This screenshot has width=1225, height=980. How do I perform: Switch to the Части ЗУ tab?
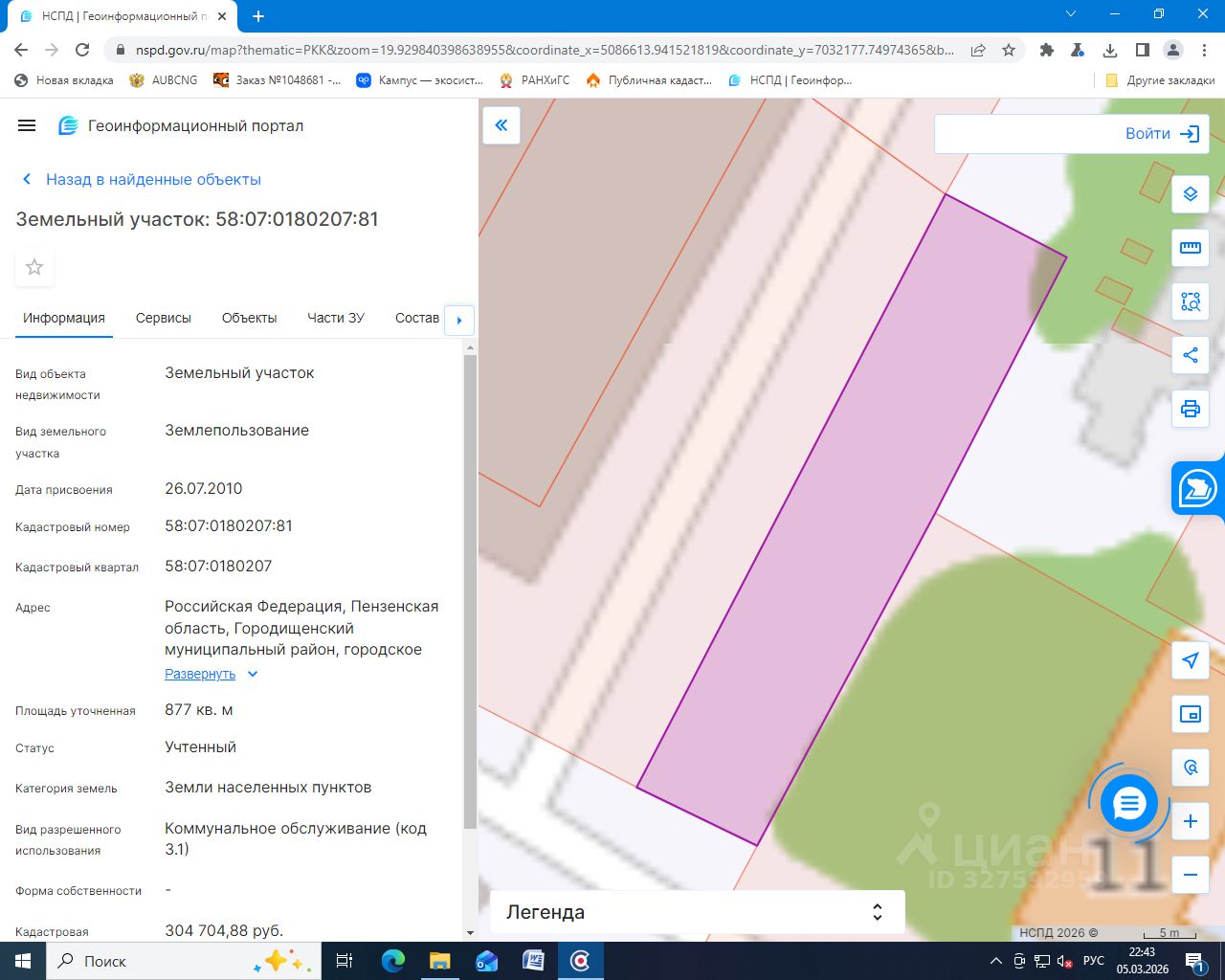(336, 318)
